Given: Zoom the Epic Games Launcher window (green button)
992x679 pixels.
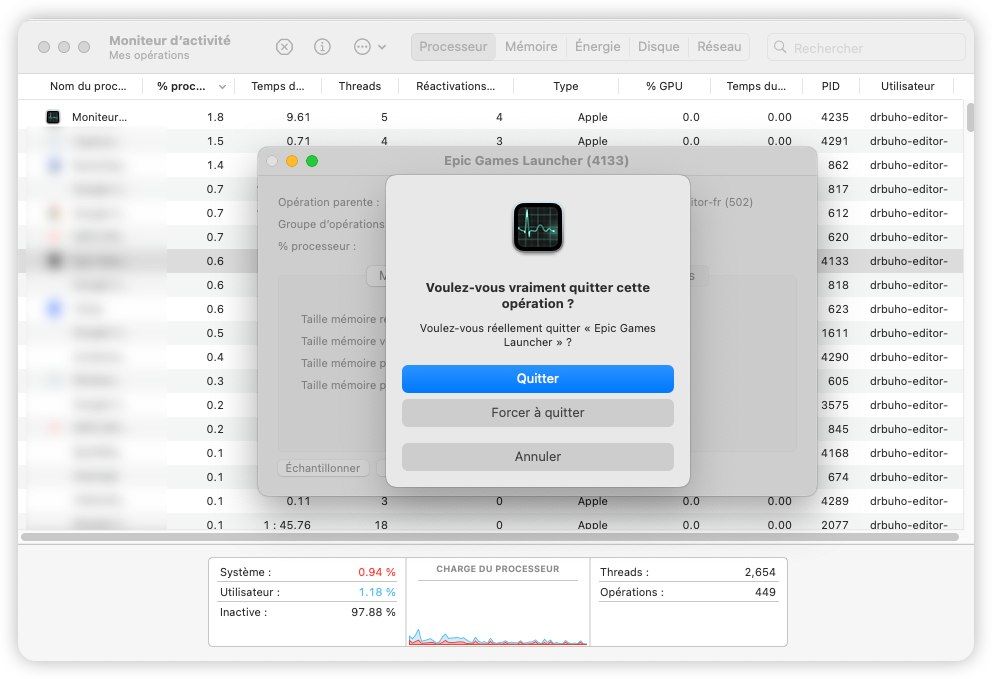Looking at the screenshot, I should point(312,161).
